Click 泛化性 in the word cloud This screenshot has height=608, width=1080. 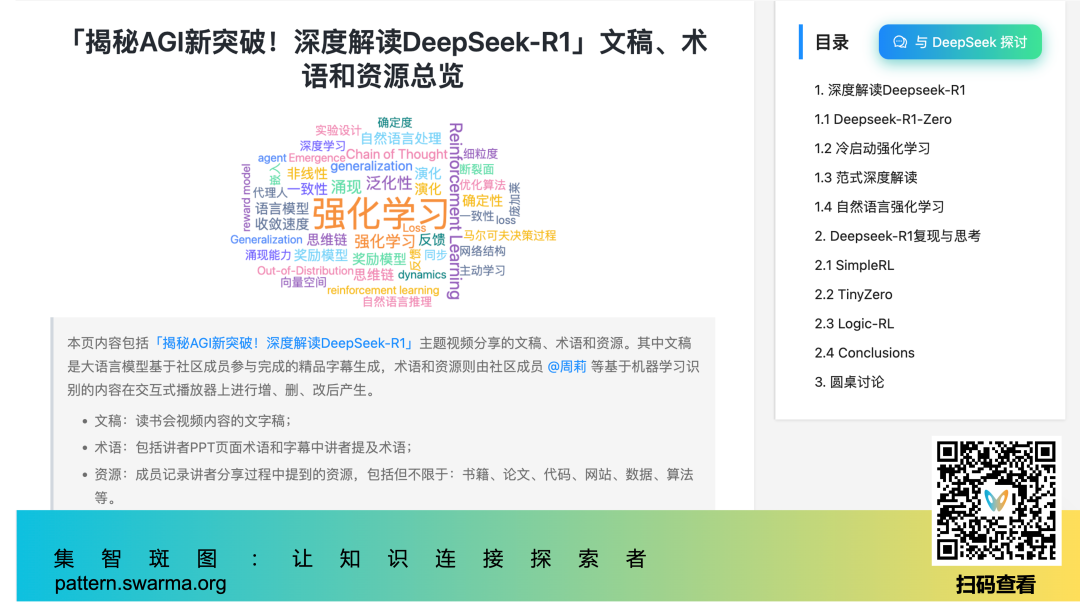(x=388, y=183)
